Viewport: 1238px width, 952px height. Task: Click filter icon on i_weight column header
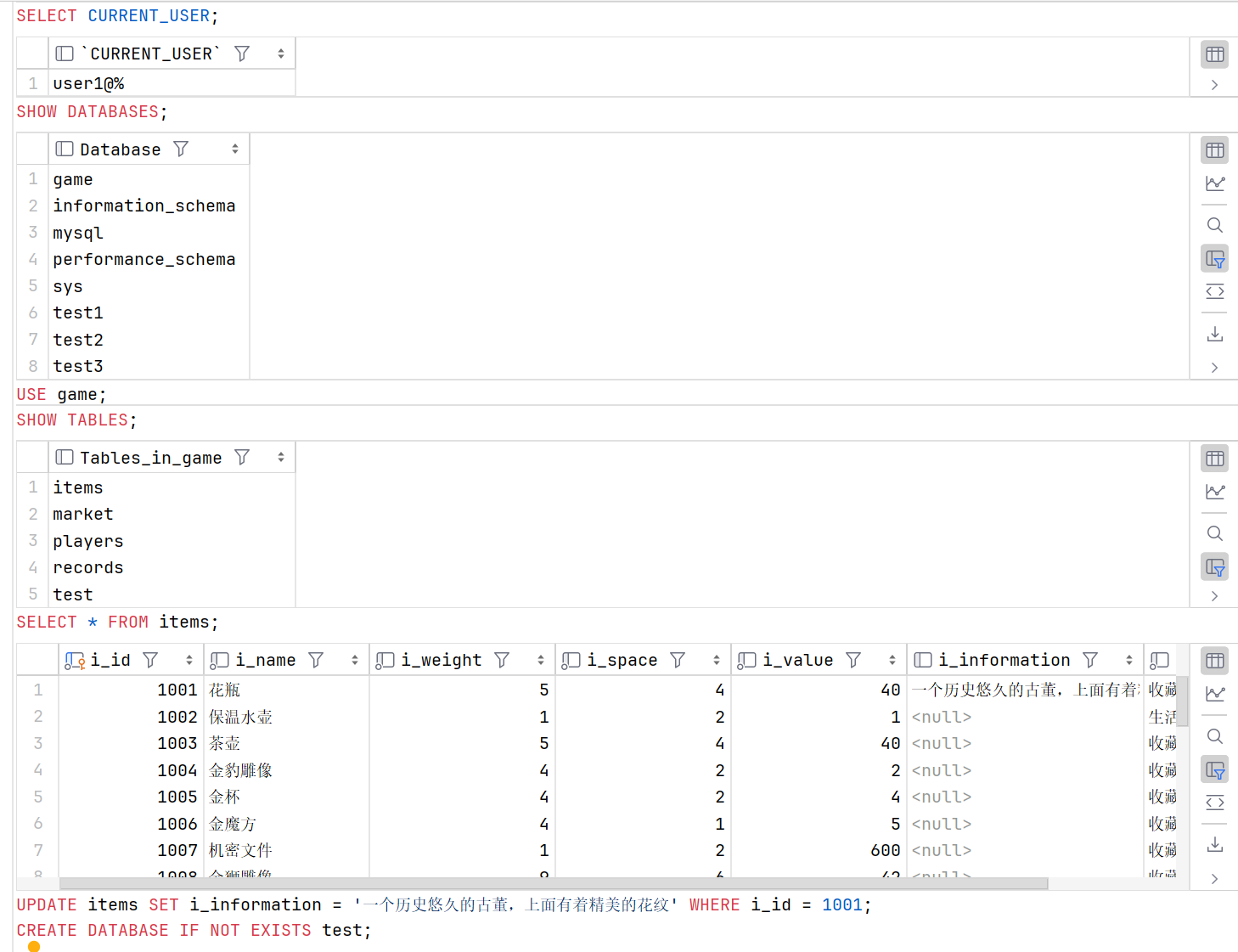point(502,660)
